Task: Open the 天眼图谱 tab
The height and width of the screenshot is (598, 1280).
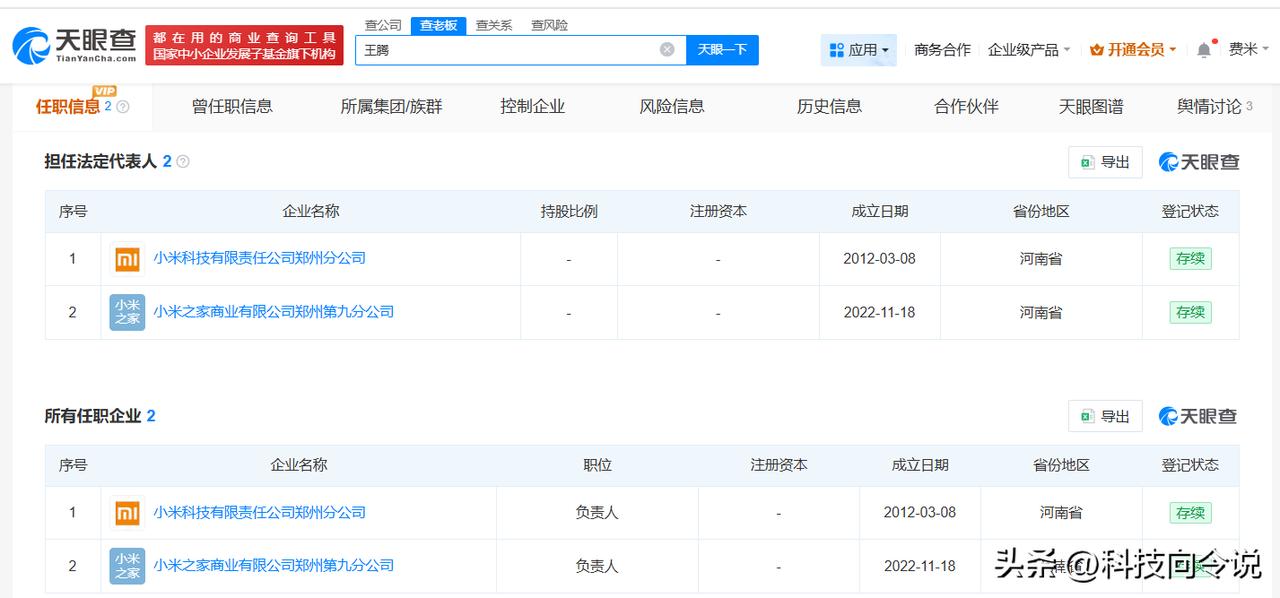Action: pos(1091,106)
